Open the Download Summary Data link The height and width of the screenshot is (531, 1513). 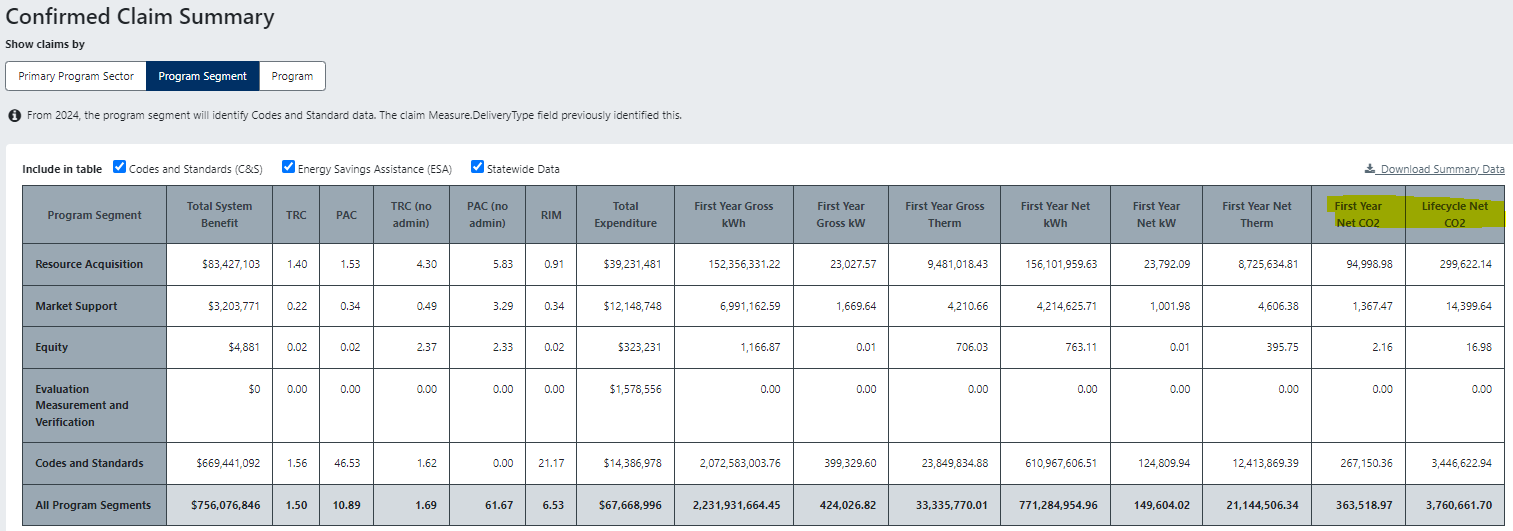pyautogui.click(x=1441, y=169)
